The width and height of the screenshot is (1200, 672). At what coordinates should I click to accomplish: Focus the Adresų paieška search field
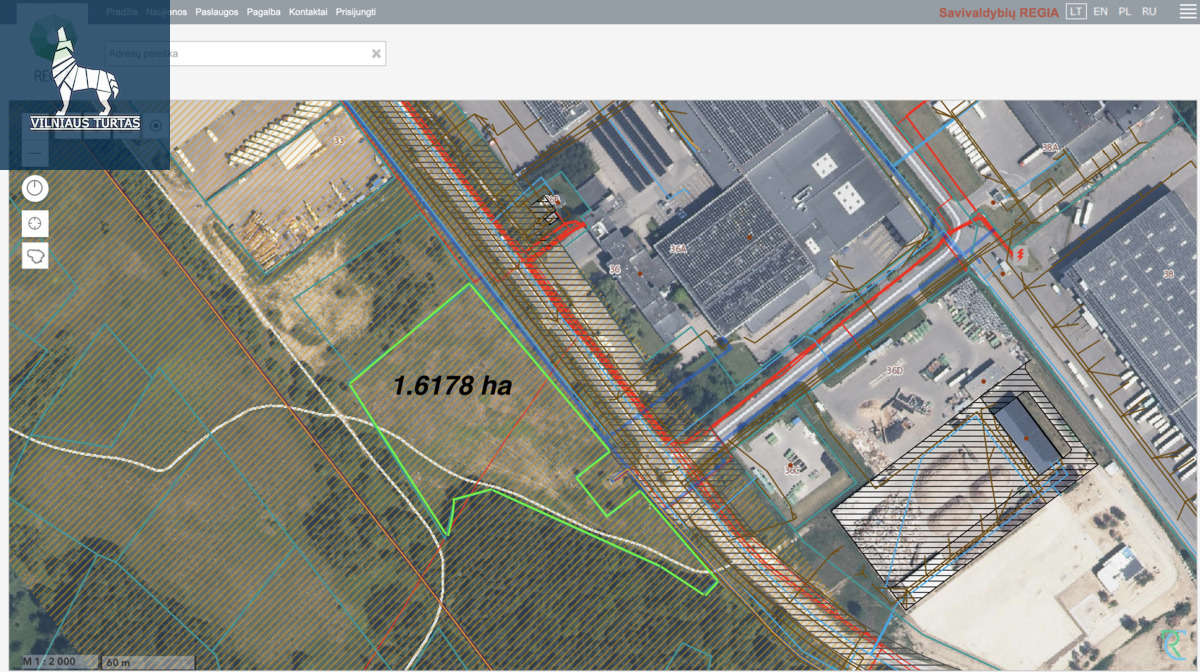pyautogui.click(x=245, y=54)
